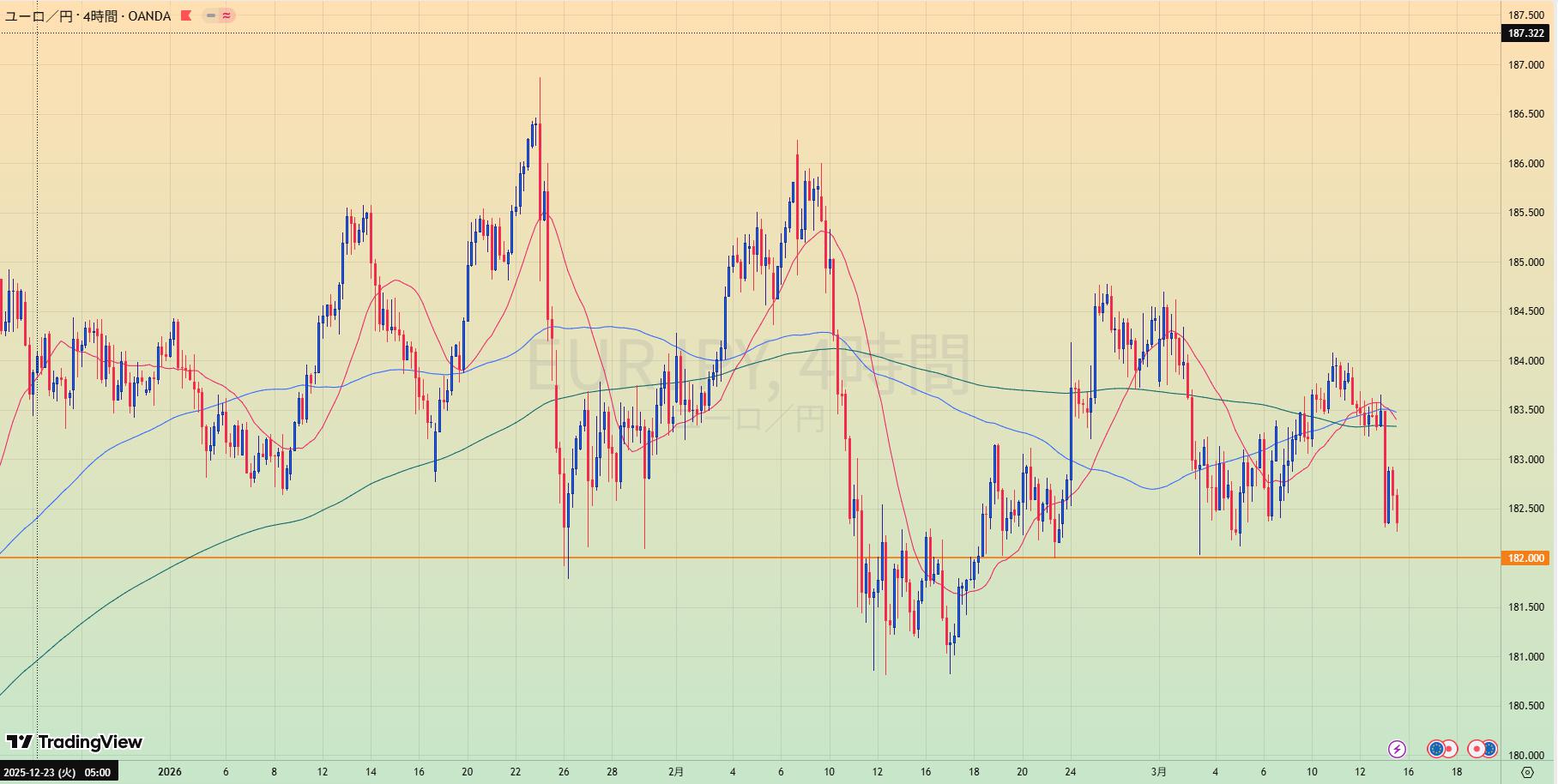
Task: Toggle the gray dash indicator in the title pill
Action: coord(211,15)
